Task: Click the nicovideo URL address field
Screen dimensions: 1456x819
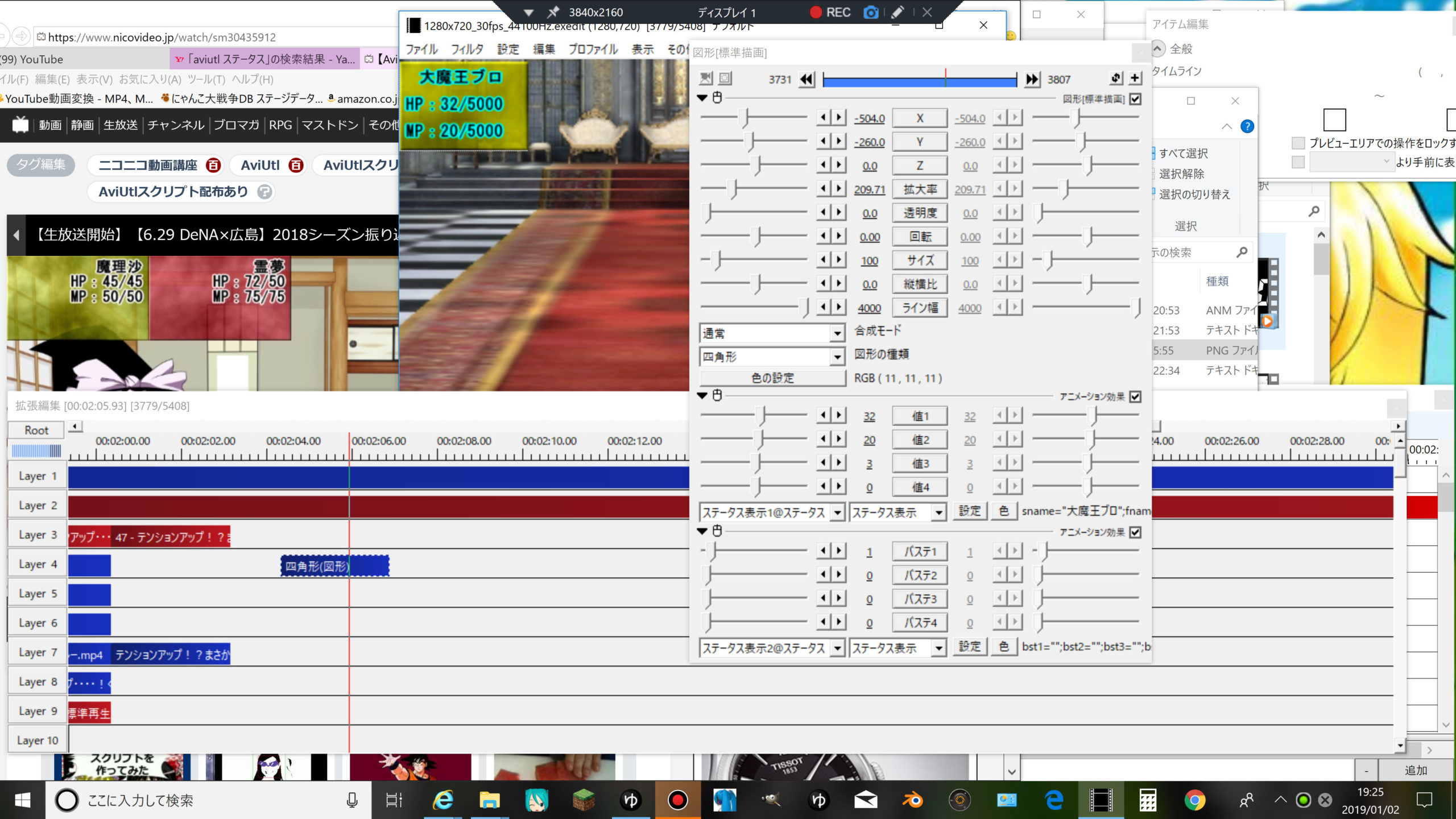Action: 216,37
